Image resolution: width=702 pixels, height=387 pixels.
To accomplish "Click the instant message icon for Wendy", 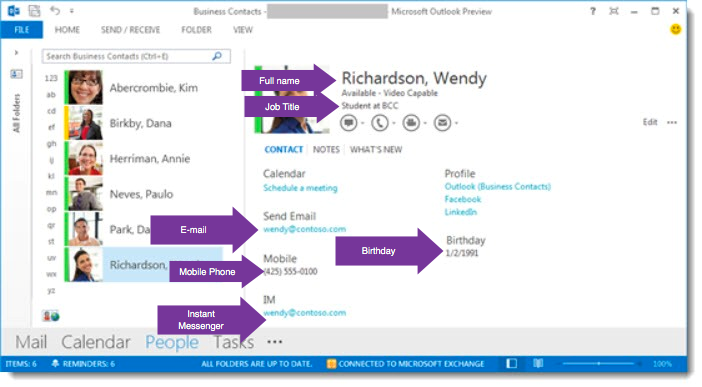I will [x=348, y=123].
